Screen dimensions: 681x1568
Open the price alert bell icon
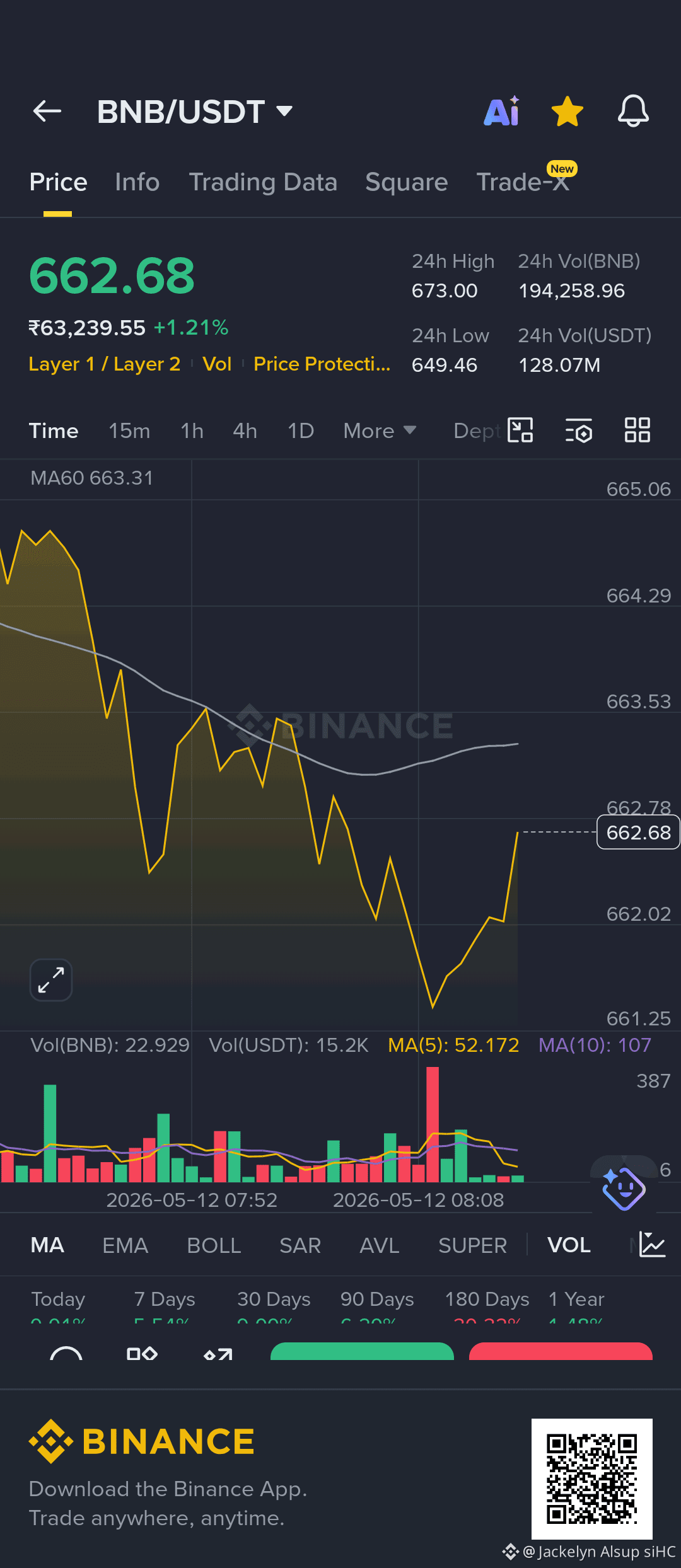pos(633,112)
